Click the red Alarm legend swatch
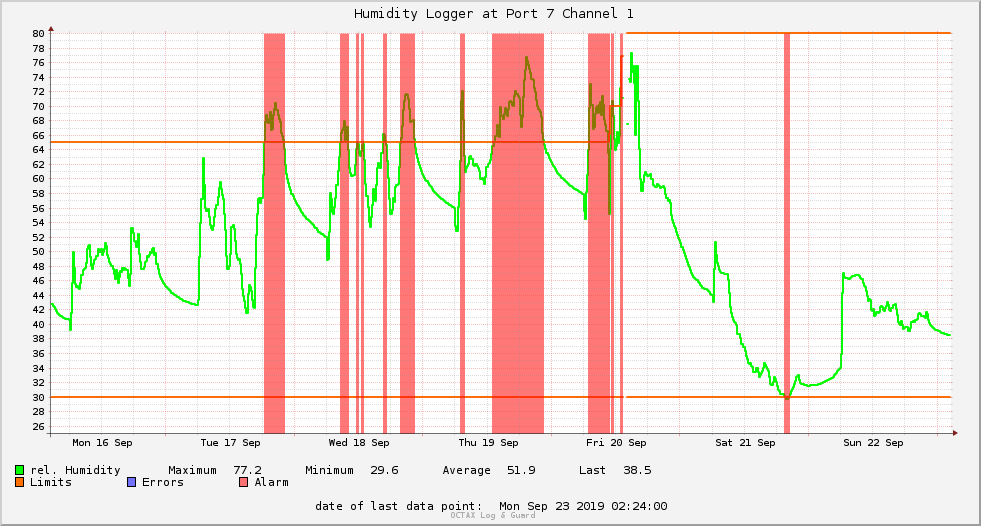981x526 pixels. click(x=243, y=482)
